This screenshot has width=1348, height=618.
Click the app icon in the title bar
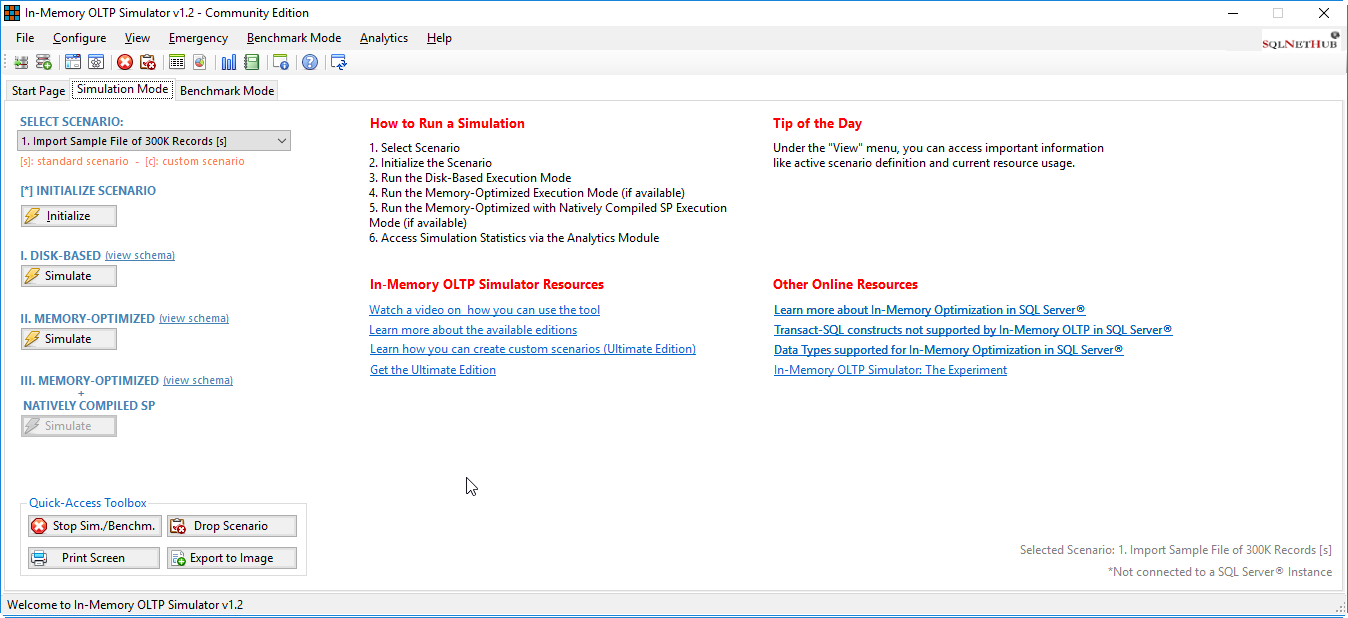[x=12, y=13]
